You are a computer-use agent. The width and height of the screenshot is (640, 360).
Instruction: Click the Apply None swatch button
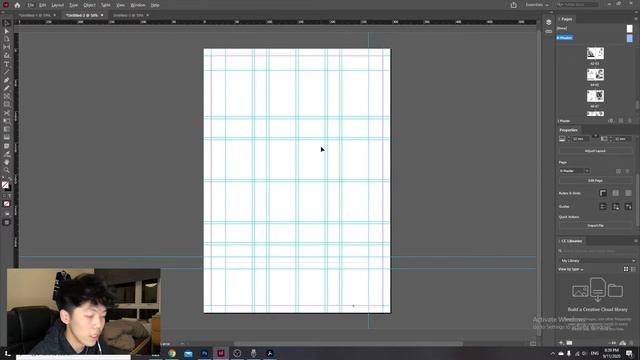pyautogui.click(x=7, y=204)
